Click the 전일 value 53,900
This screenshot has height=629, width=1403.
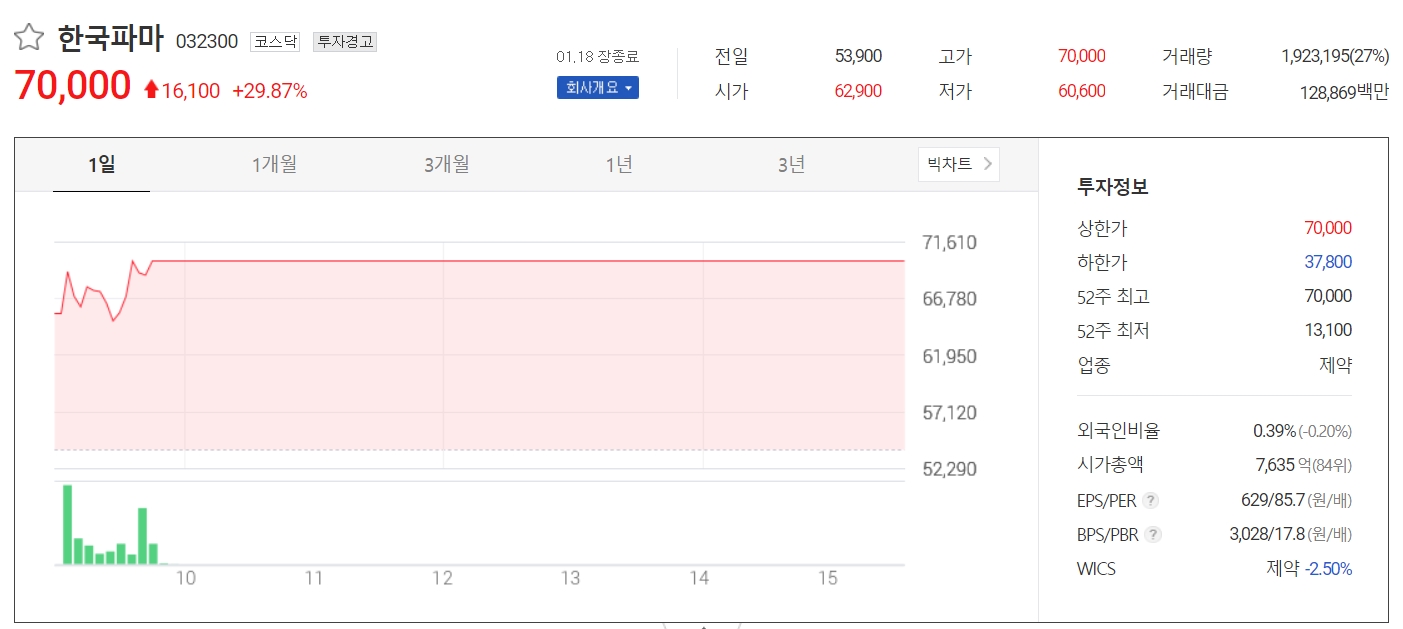pos(858,57)
